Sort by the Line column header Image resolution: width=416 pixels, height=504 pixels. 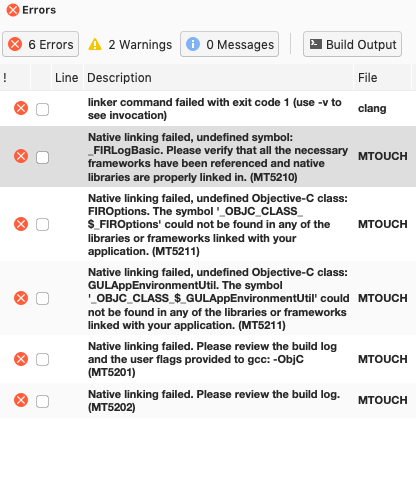(67, 78)
